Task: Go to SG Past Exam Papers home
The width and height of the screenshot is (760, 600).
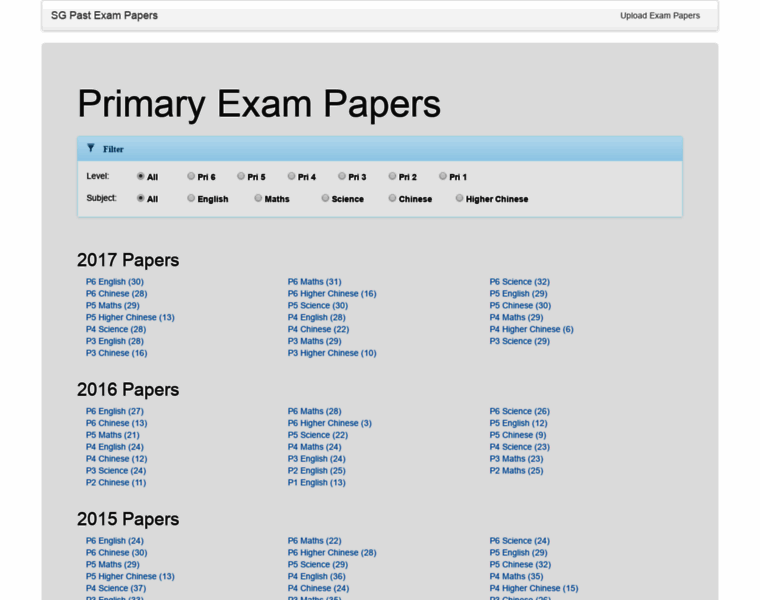Action: (104, 15)
